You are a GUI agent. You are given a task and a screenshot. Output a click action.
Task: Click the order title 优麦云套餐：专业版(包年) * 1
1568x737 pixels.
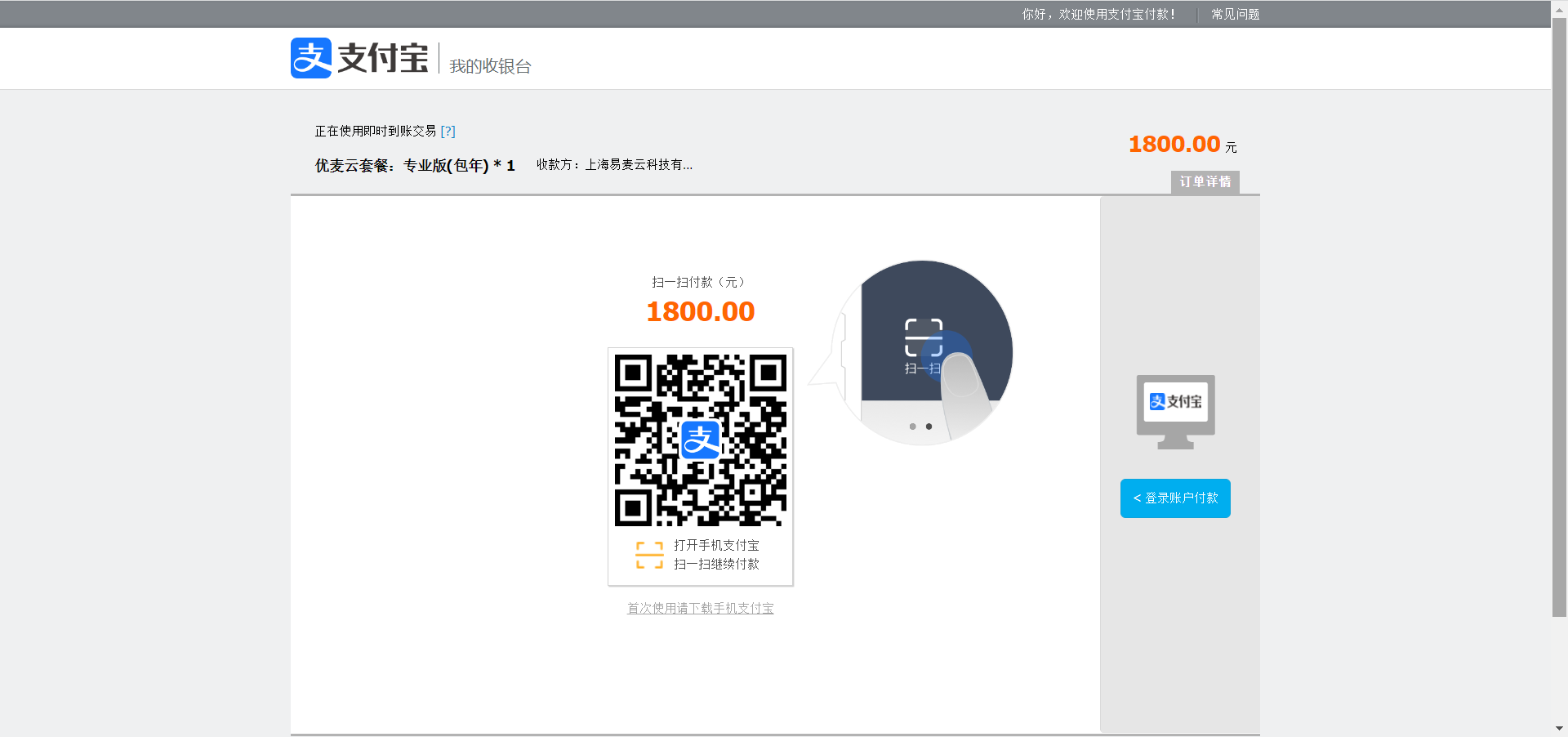pyautogui.click(x=415, y=165)
